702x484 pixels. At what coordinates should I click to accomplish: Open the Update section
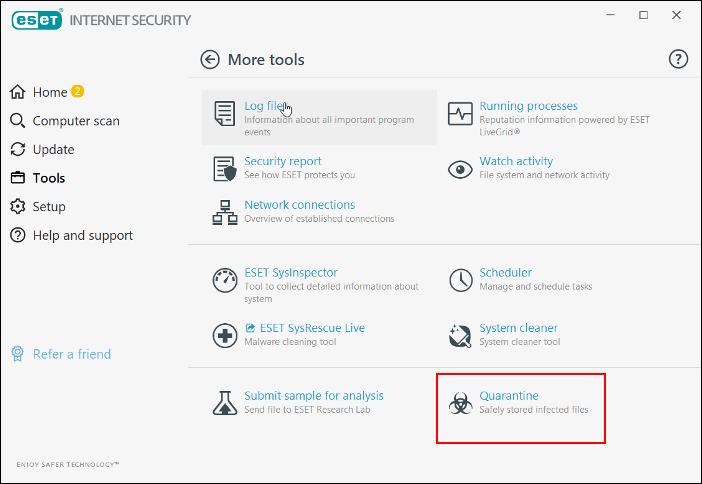click(x=53, y=150)
